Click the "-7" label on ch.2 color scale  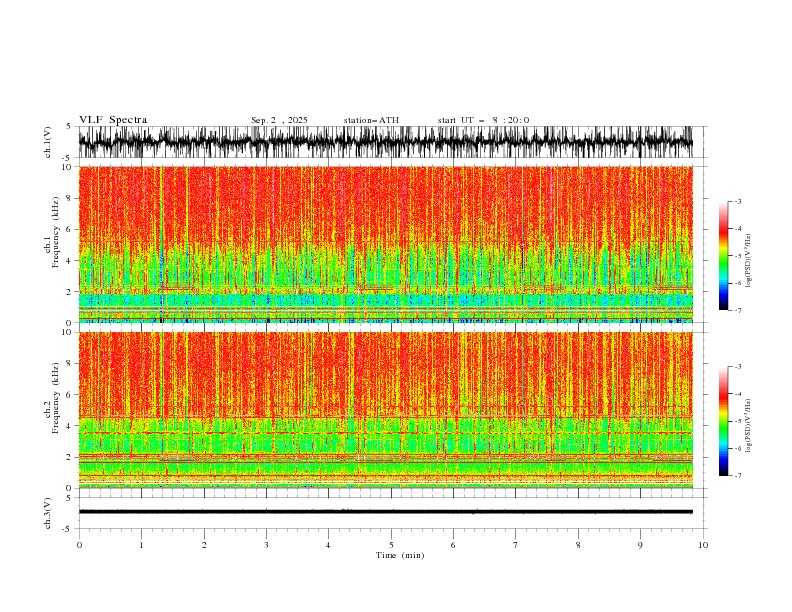(738, 476)
